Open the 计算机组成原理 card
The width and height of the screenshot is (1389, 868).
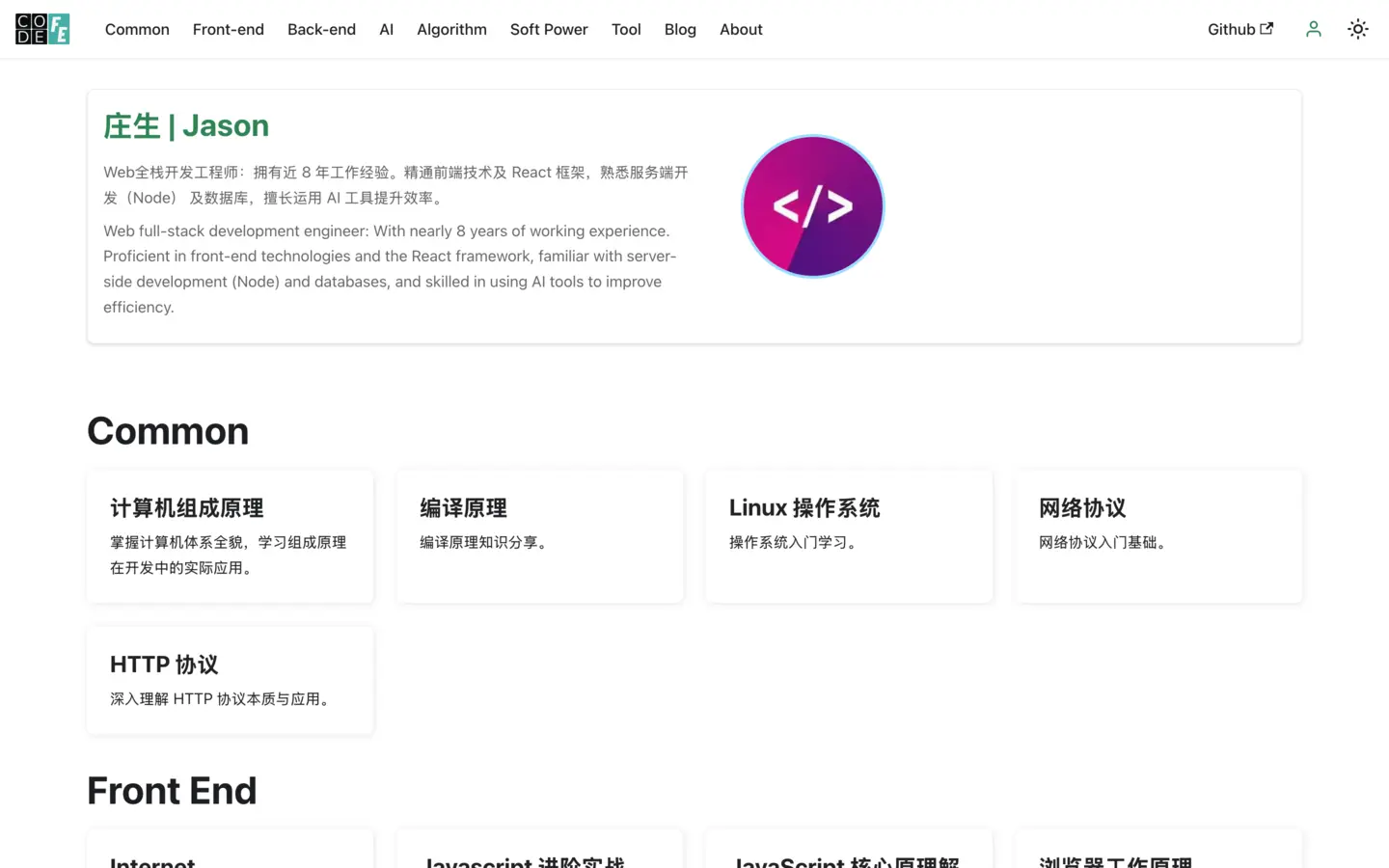pyautogui.click(x=230, y=536)
